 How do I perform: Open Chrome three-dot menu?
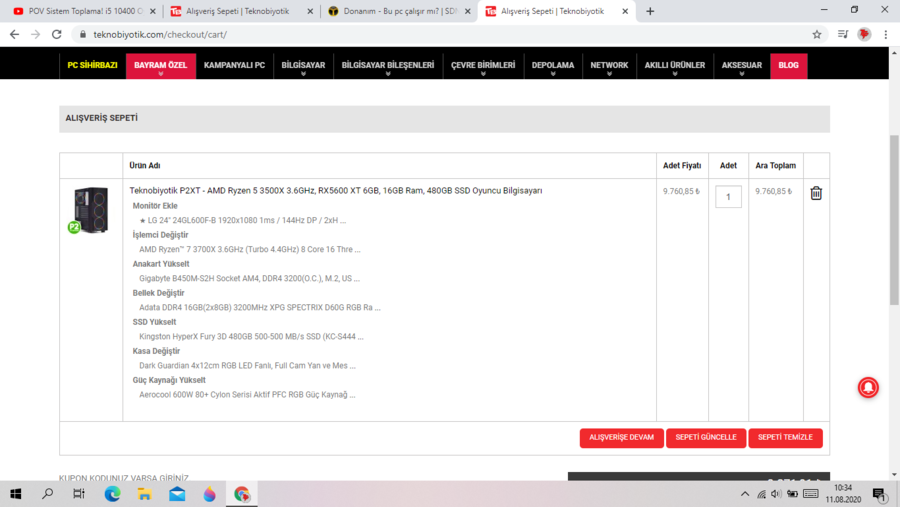pos(886,34)
